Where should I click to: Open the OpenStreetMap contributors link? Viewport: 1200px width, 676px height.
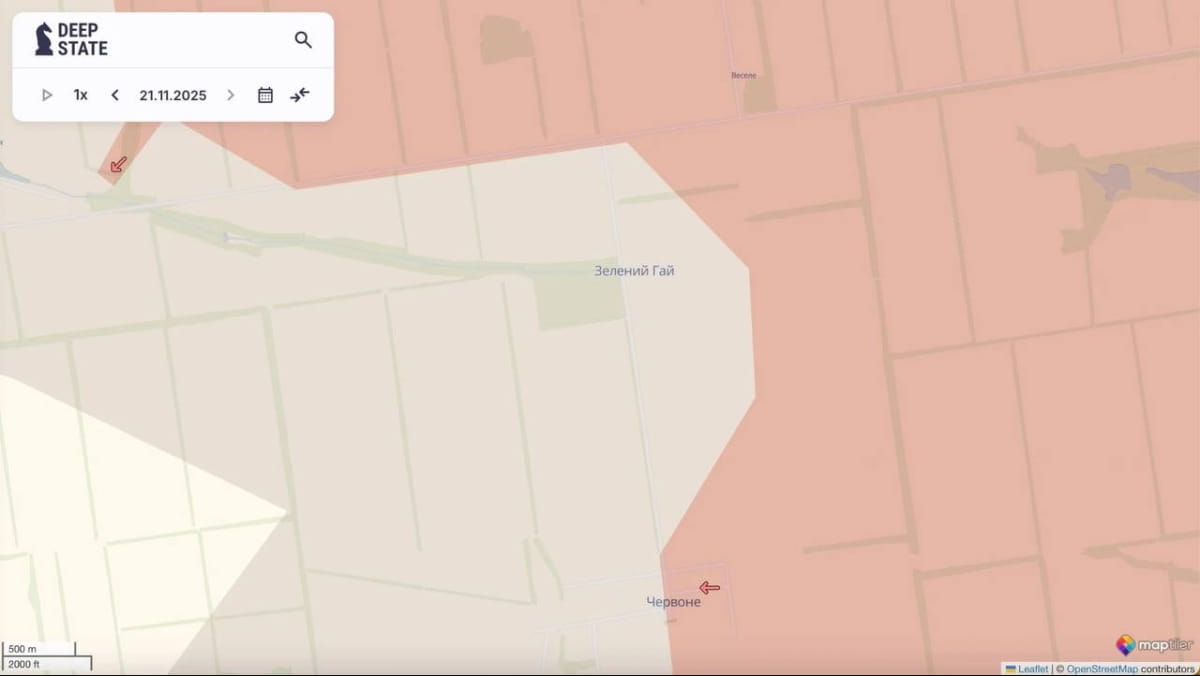point(1103,669)
